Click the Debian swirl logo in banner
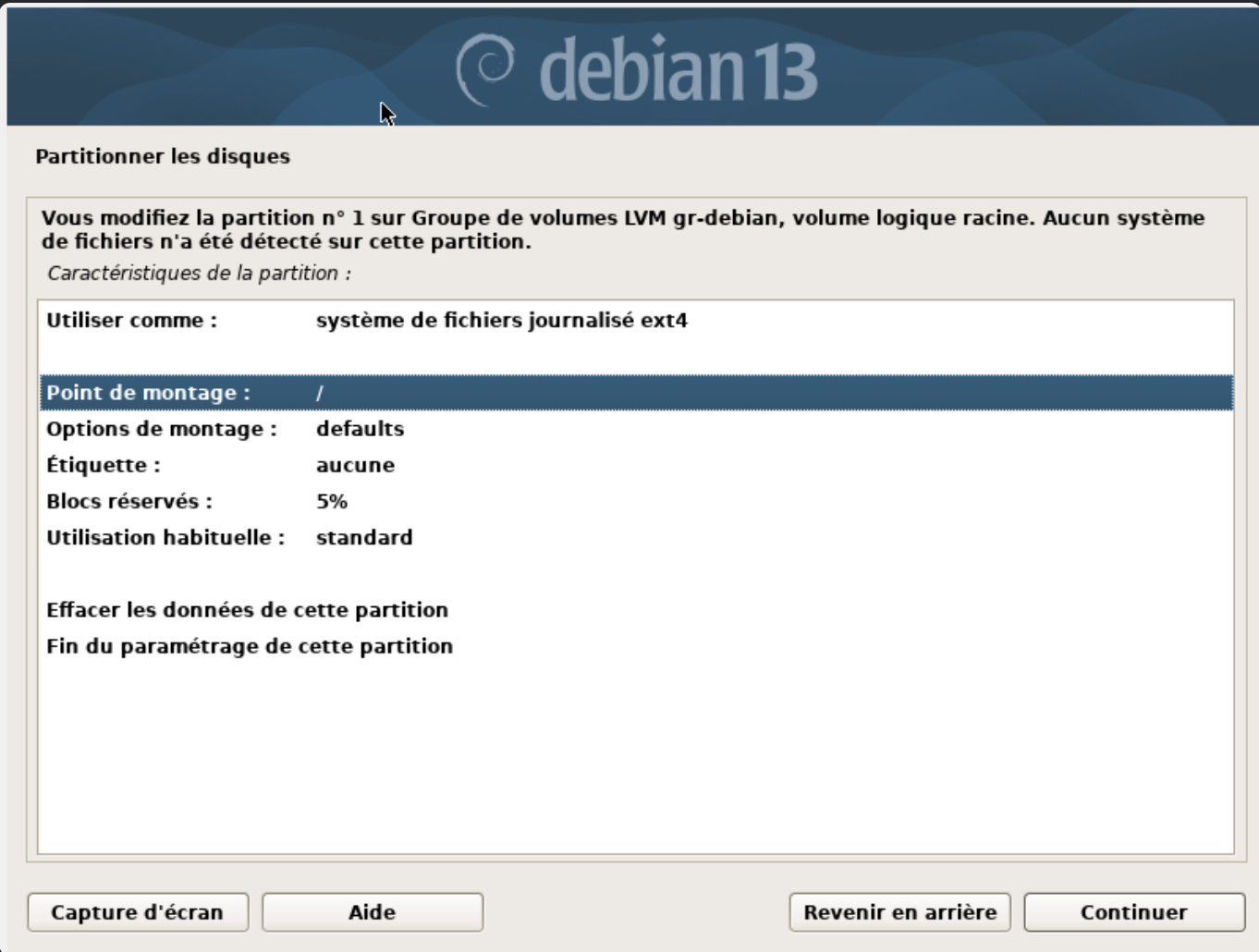This screenshot has height=952, width=1259. click(485, 69)
